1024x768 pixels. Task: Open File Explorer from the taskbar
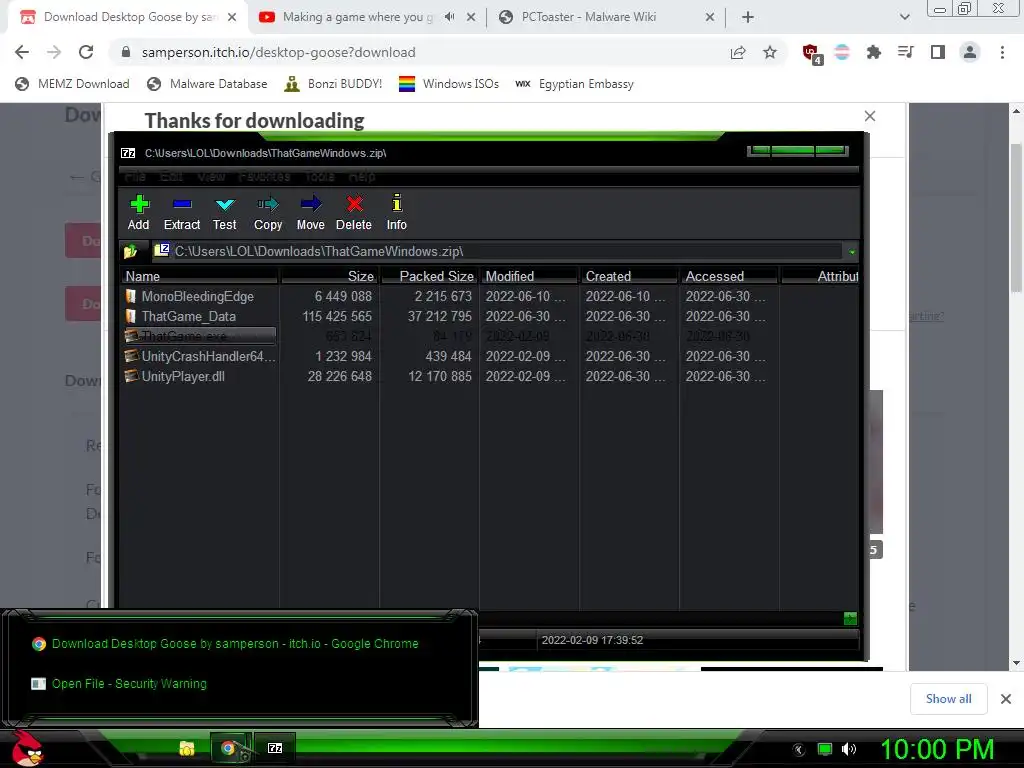pos(187,748)
